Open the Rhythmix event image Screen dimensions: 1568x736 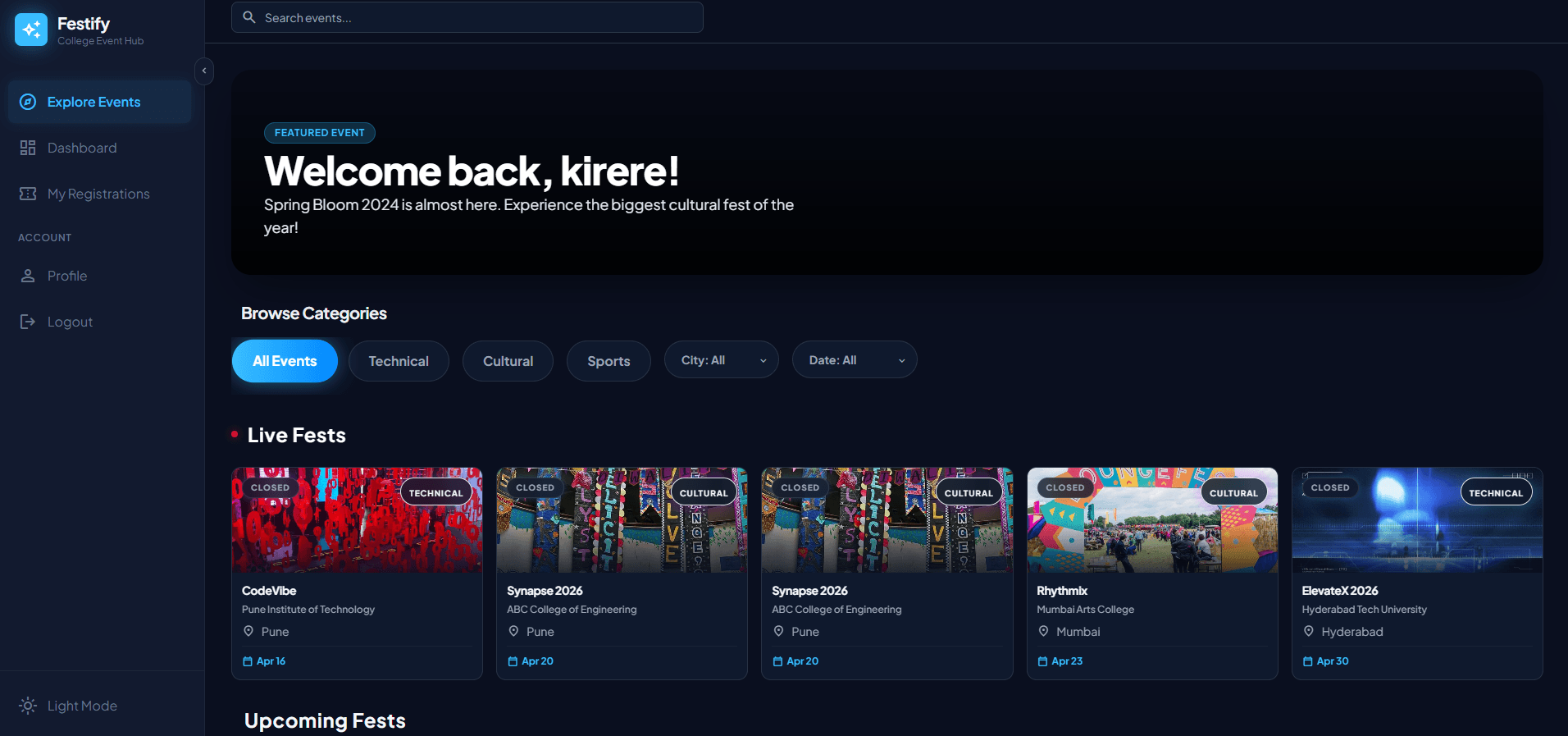[1152, 520]
